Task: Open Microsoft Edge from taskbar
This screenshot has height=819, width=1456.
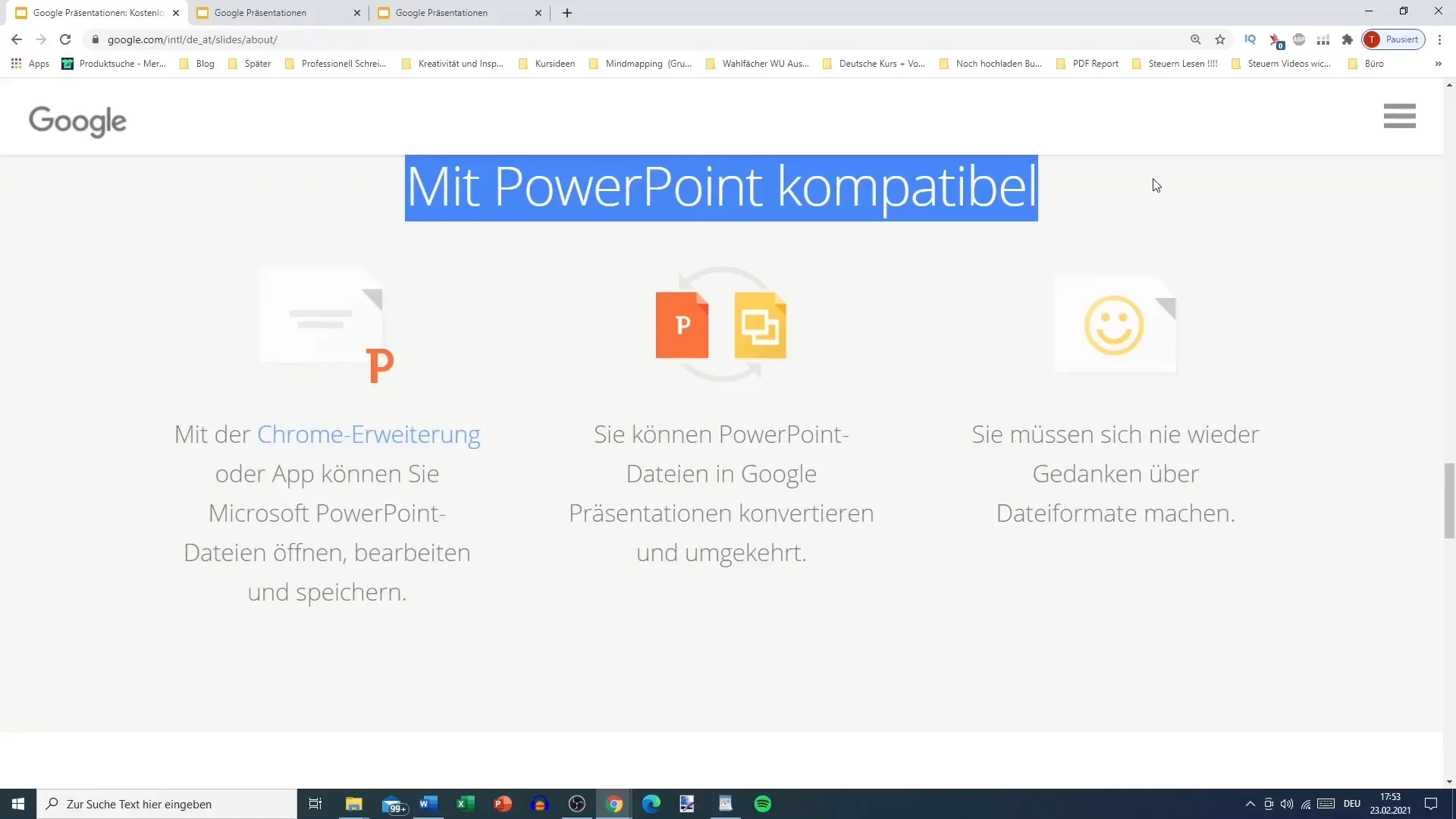Action: tap(651, 804)
